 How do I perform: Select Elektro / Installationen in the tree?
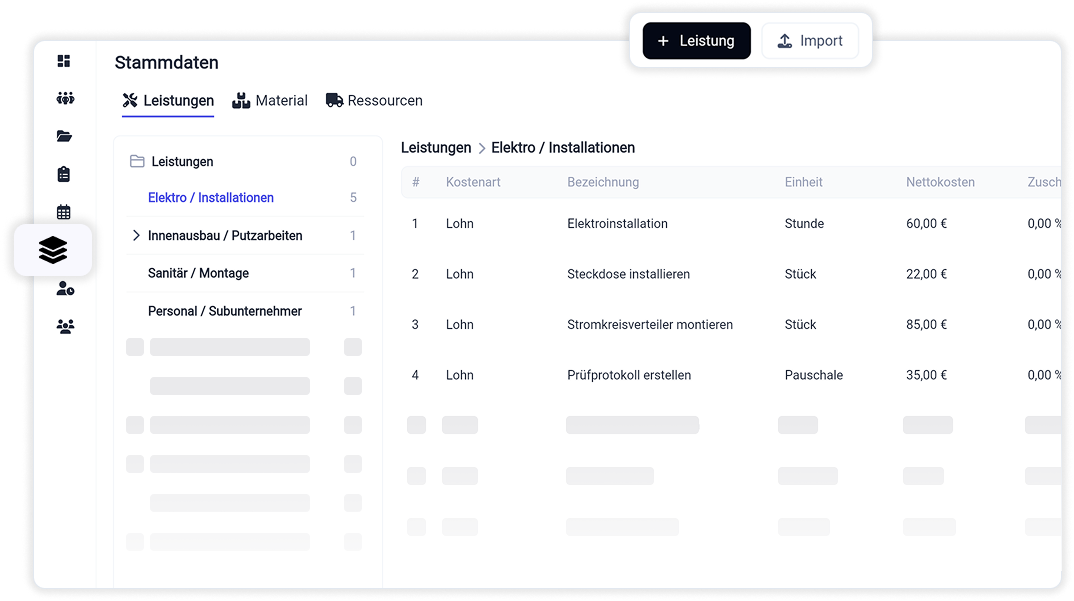pos(210,198)
